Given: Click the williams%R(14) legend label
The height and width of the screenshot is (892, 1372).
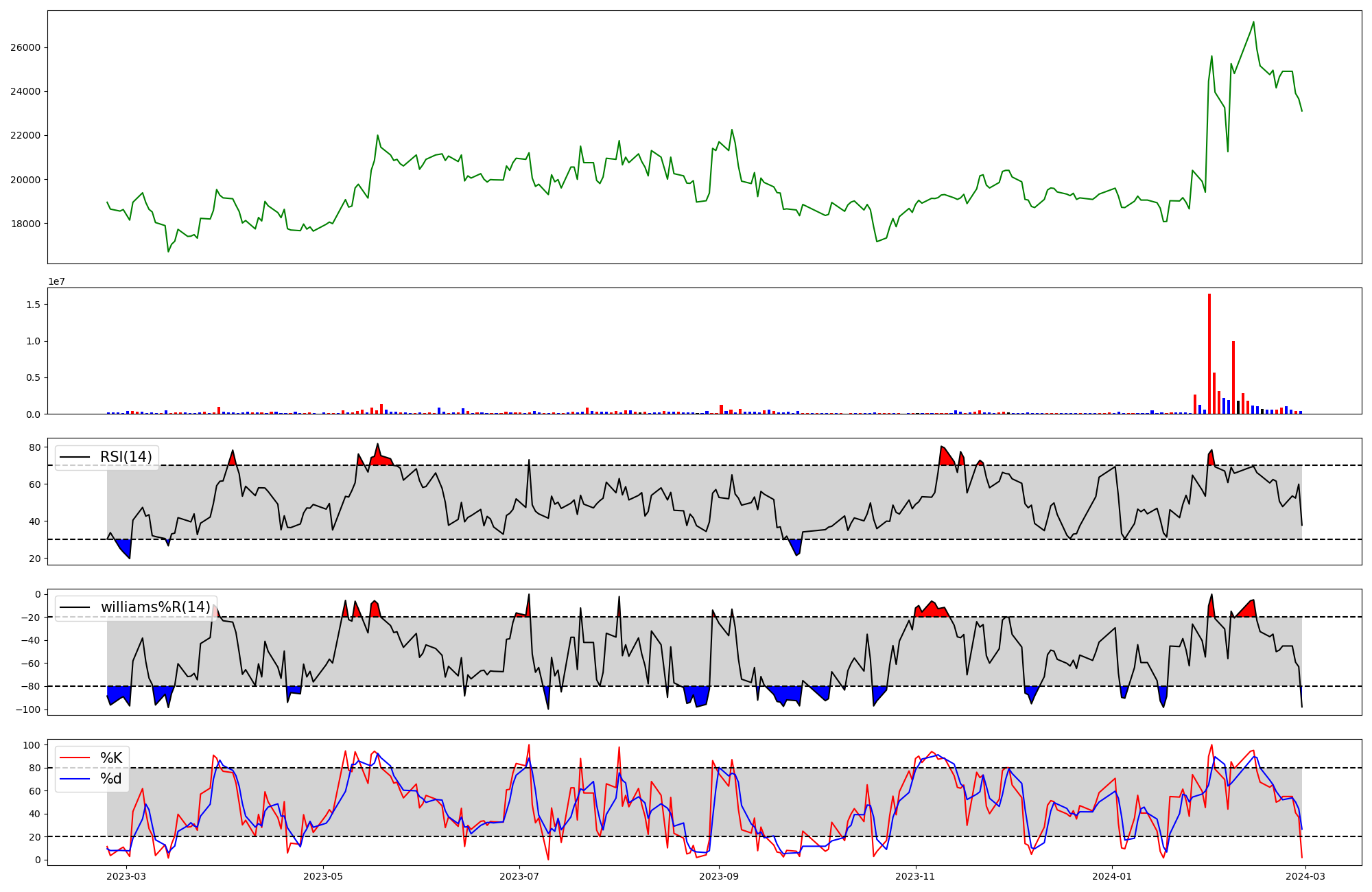Looking at the screenshot, I should [155, 607].
